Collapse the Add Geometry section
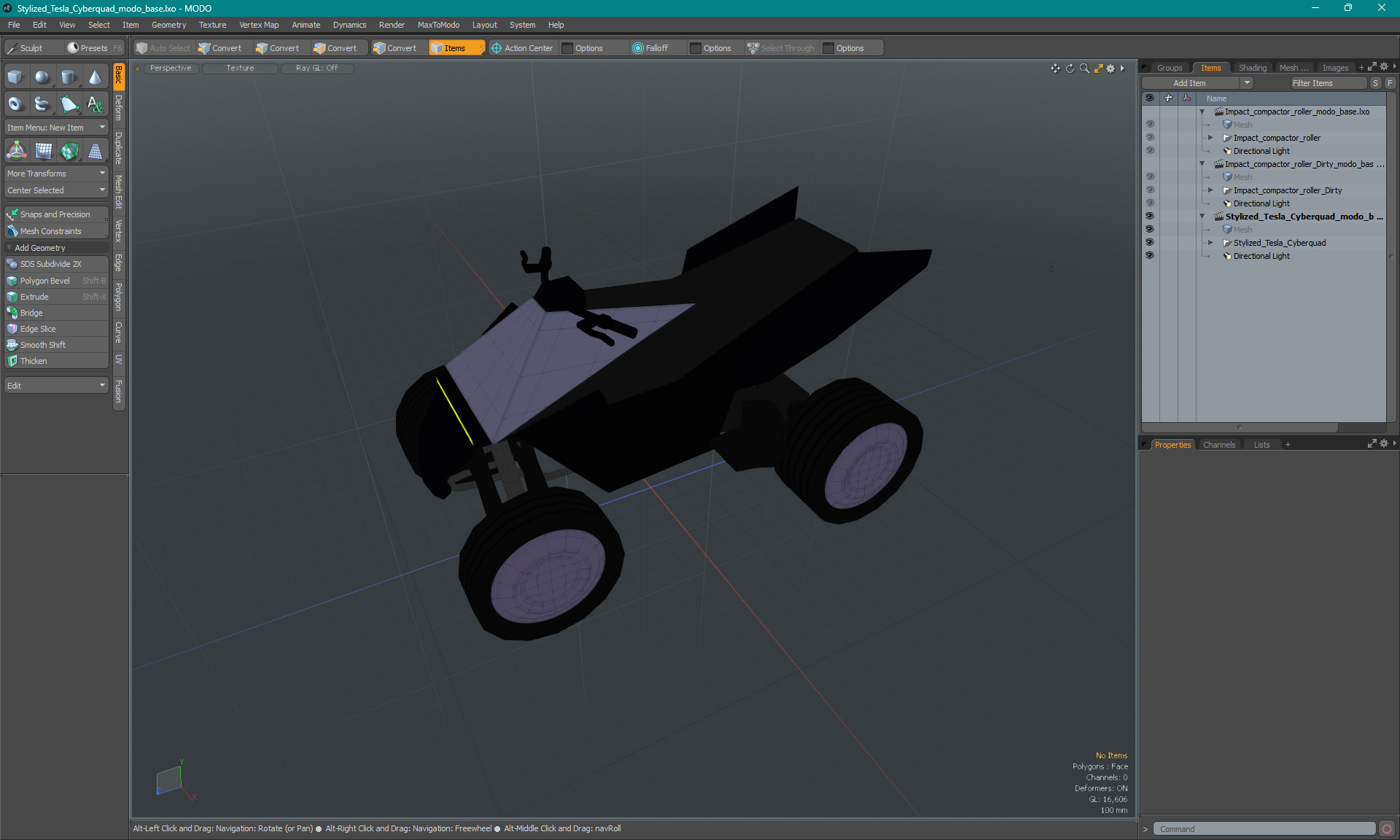Viewport: 1400px width, 840px height. (9, 248)
